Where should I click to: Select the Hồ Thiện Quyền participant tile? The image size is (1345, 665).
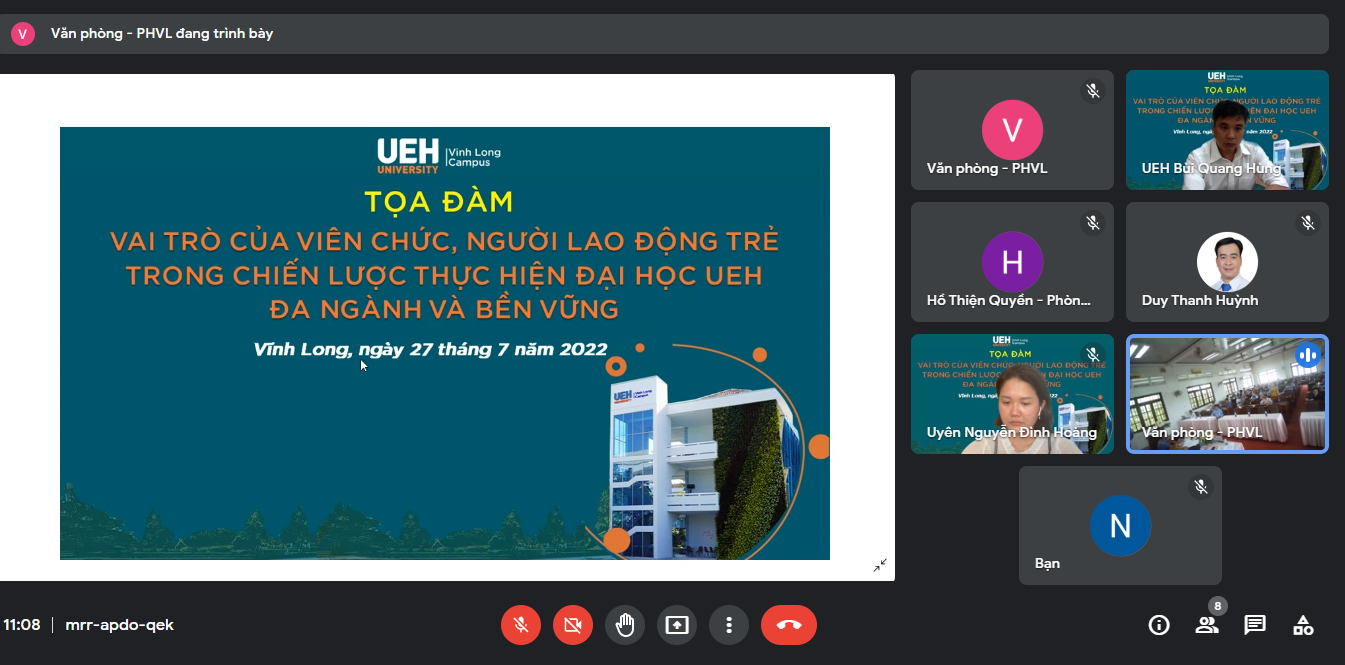[1012, 262]
